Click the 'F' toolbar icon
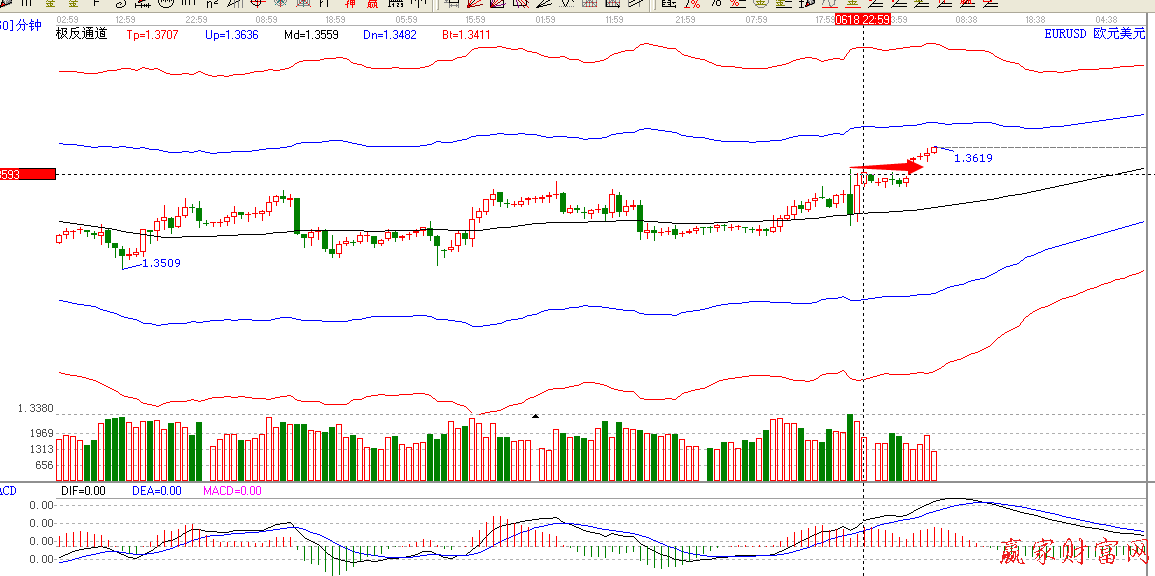 pos(97,4)
